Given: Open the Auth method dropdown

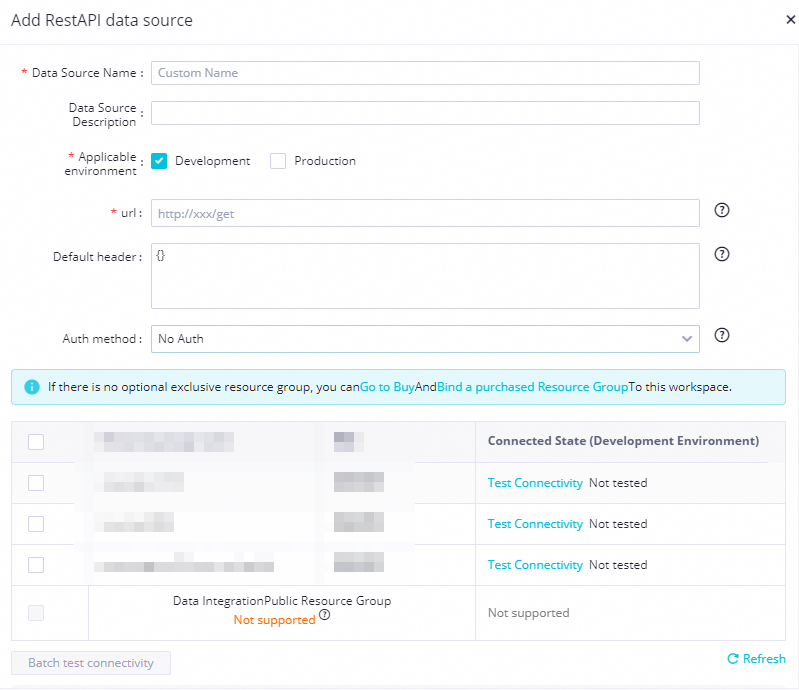Looking at the screenshot, I should pos(425,339).
